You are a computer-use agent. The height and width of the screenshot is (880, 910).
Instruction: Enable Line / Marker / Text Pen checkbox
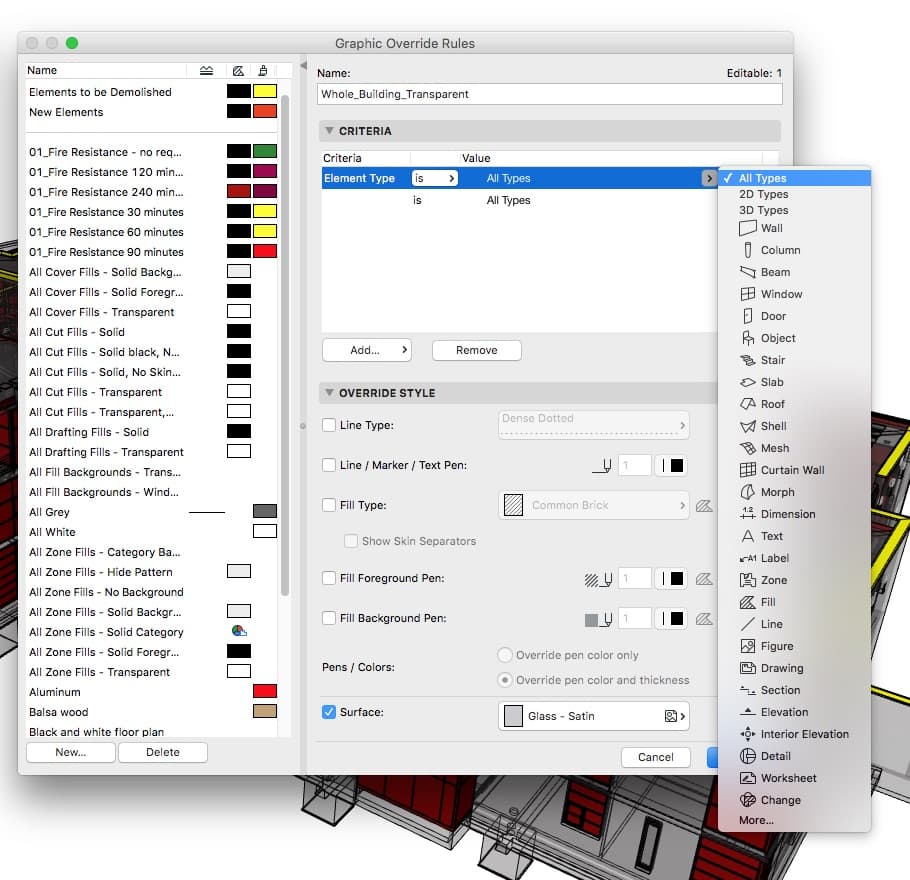[328, 465]
